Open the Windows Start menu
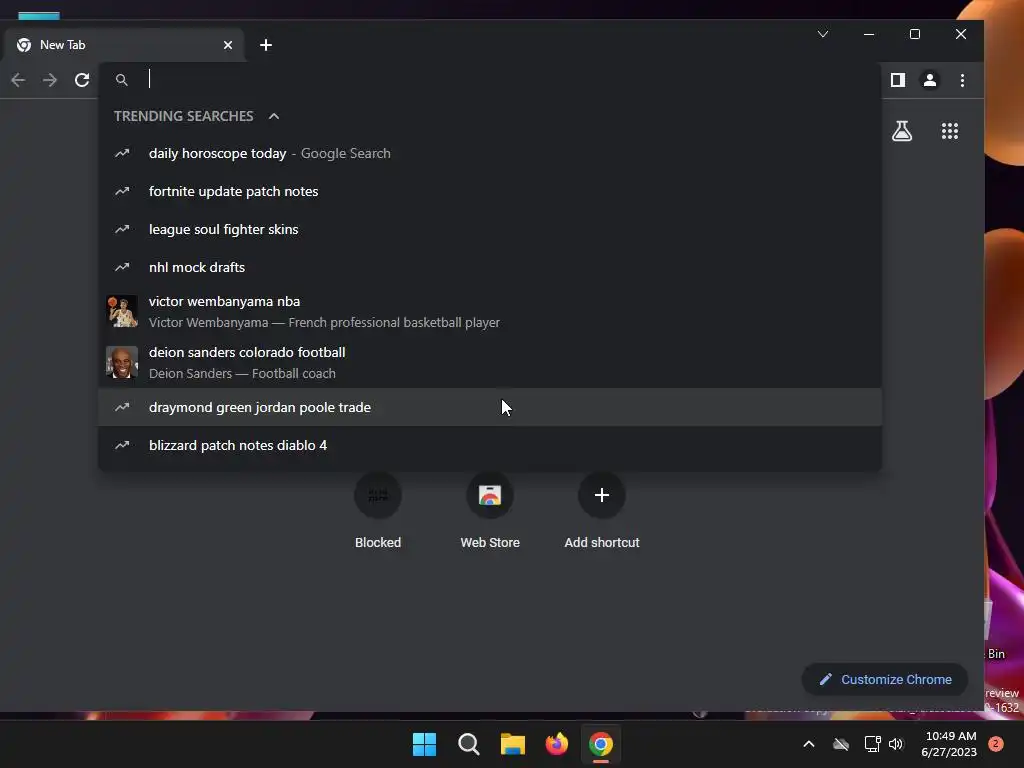The height and width of the screenshot is (768, 1024). pos(424,744)
